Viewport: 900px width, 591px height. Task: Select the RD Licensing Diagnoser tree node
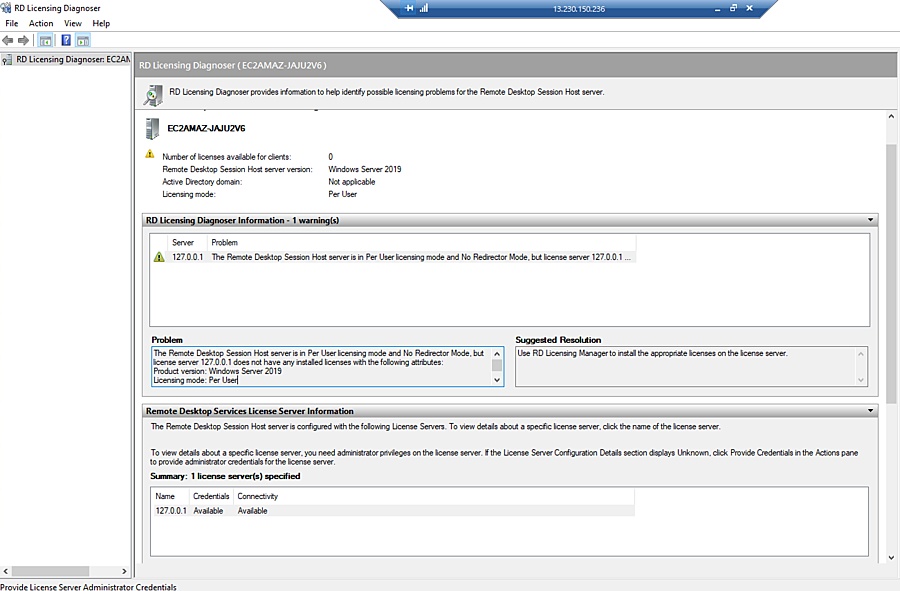coord(72,59)
